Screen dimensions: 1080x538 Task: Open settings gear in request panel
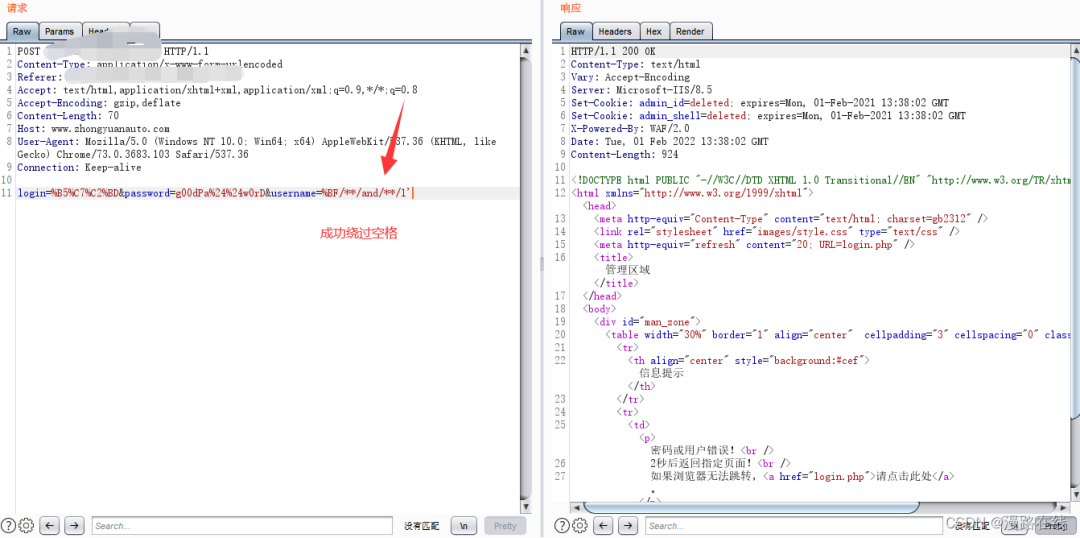pos(26,526)
